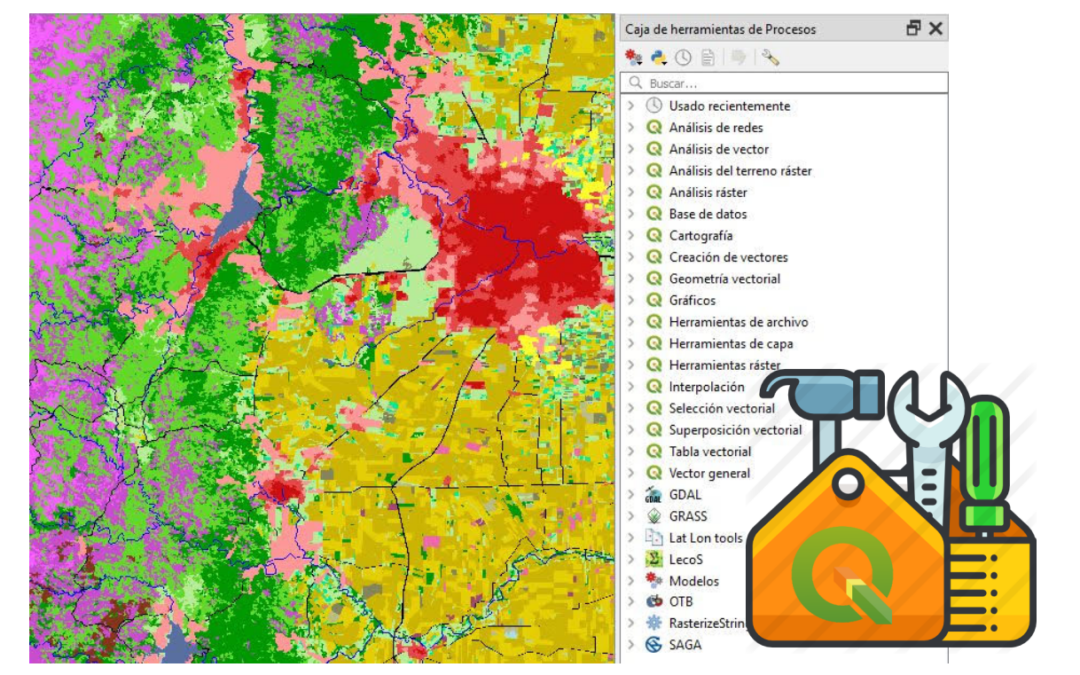Viewport: 1080px width, 675px height.
Task: Select Herramientas de capa item
Action: point(731,343)
